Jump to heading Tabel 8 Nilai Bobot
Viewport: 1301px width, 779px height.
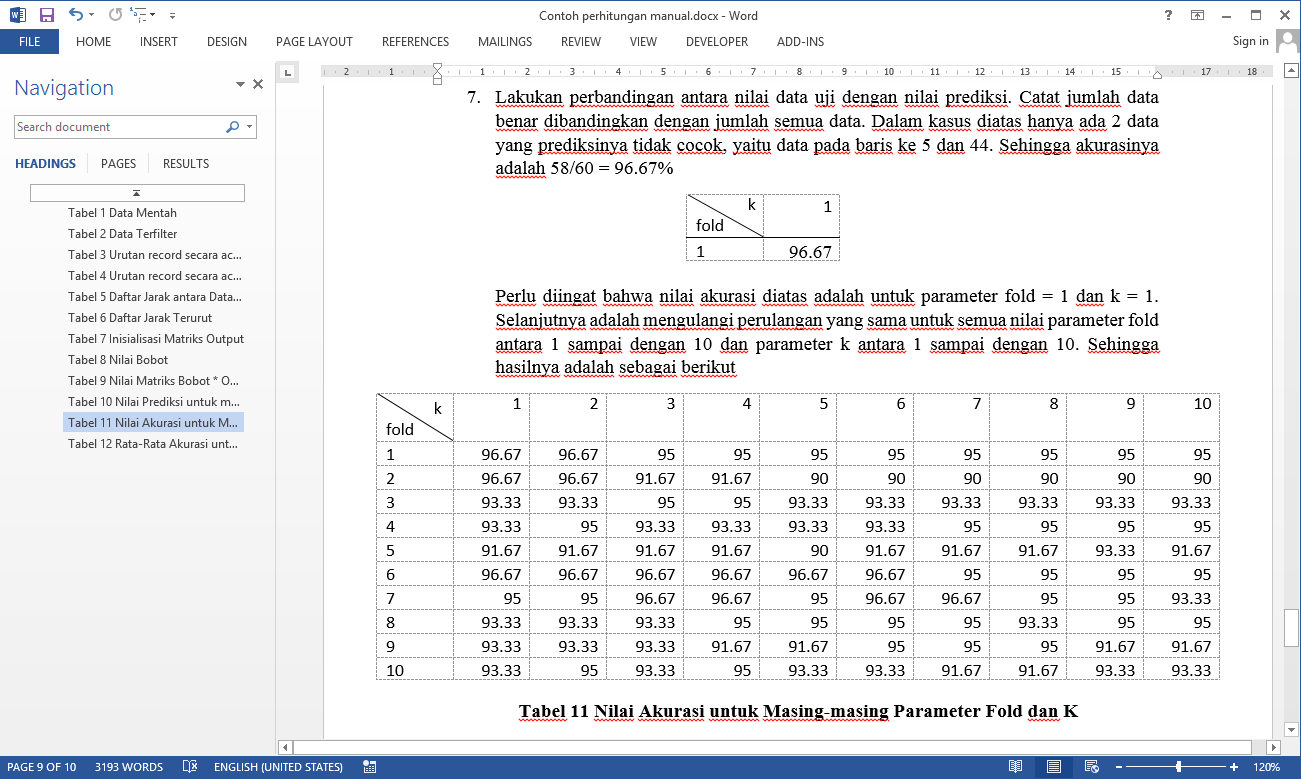click(x=118, y=360)
